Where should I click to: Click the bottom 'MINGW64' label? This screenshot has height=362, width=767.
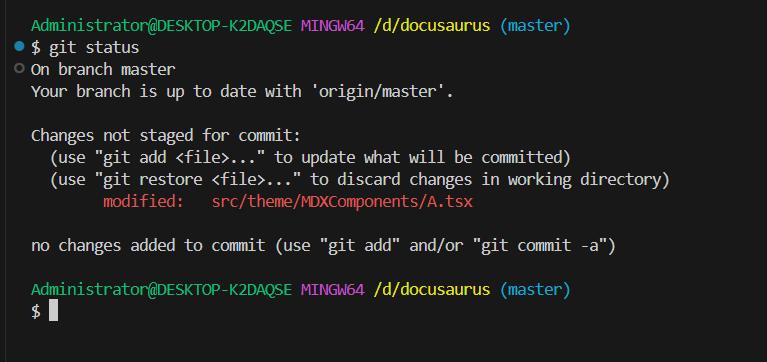tap(333, 290)
